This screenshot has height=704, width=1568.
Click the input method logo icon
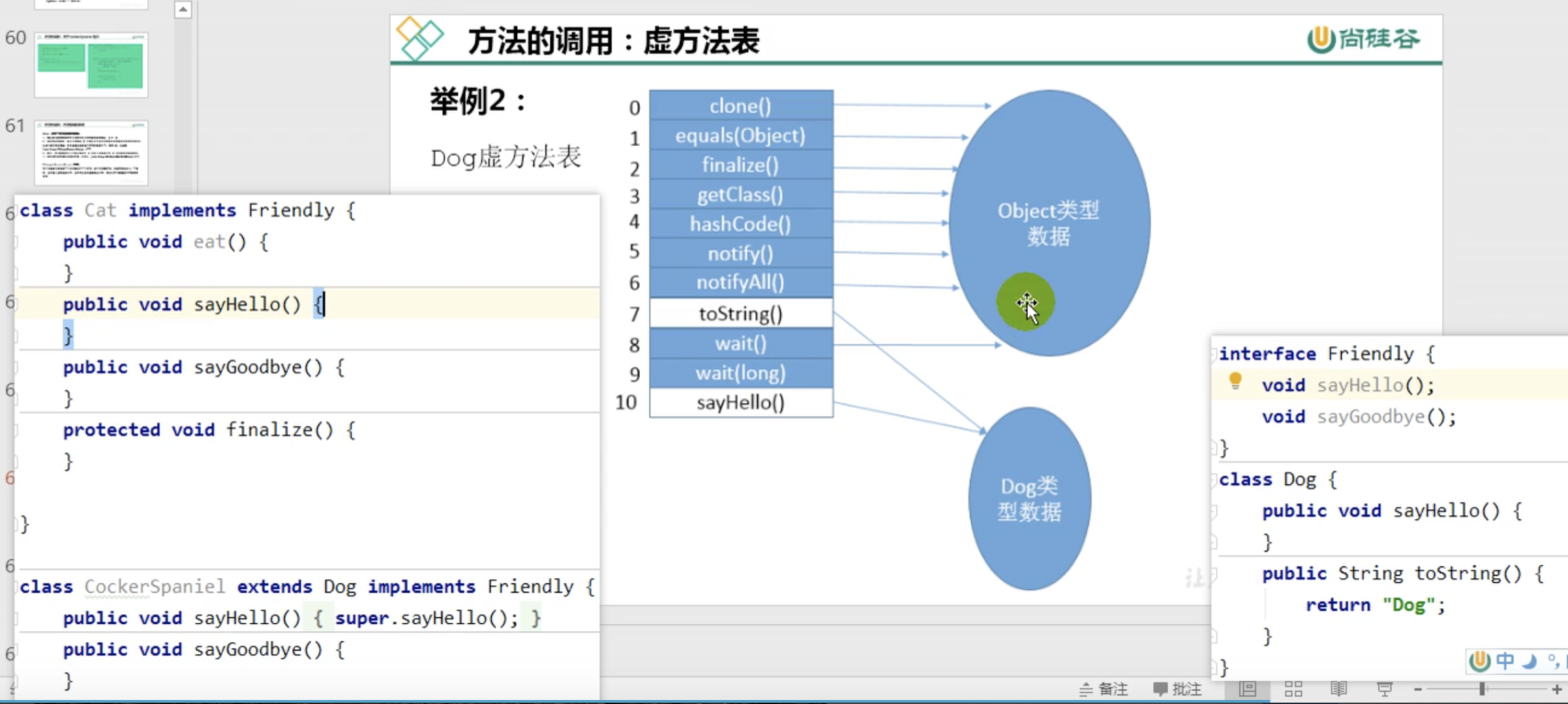1479,661
